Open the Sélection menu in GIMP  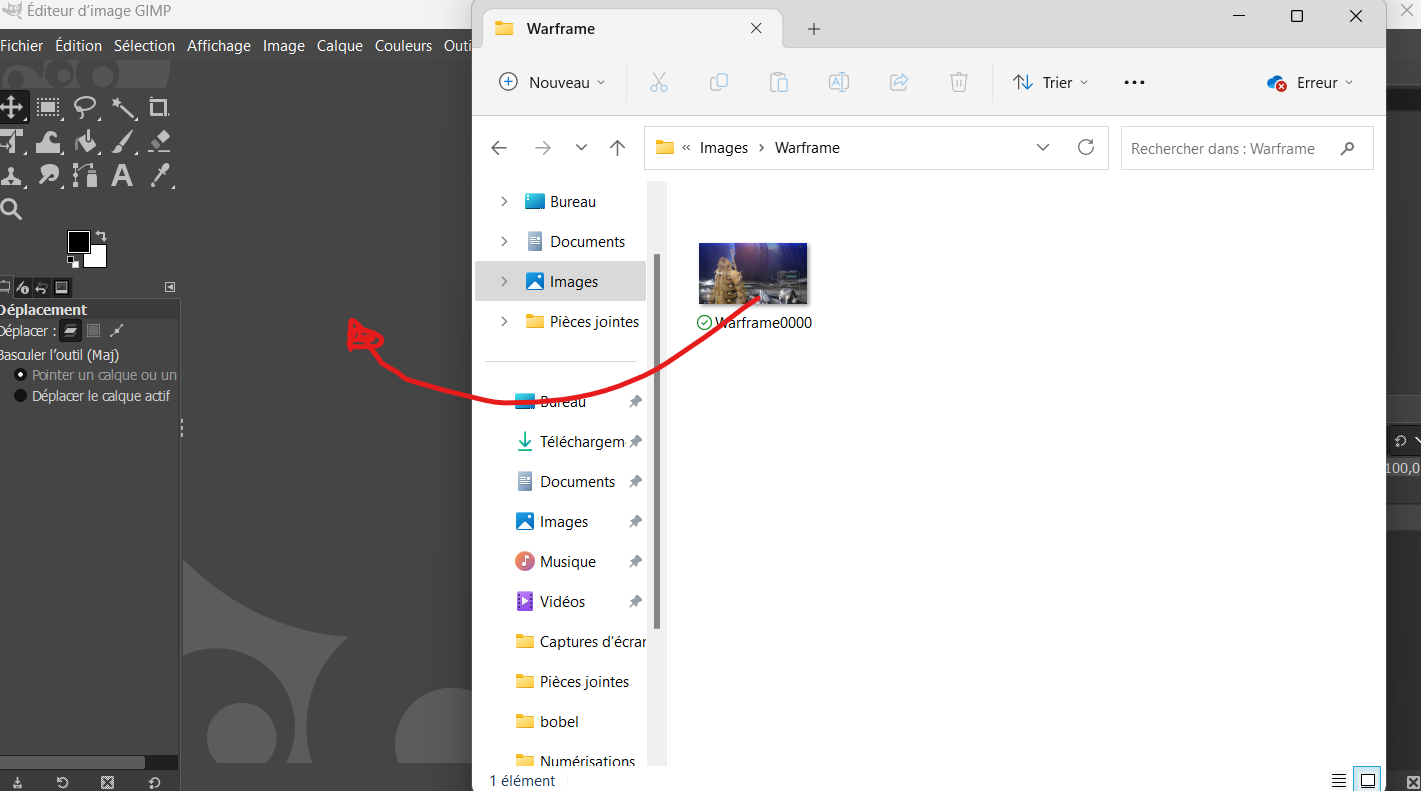pyautogui.click(x=144, y=45)
